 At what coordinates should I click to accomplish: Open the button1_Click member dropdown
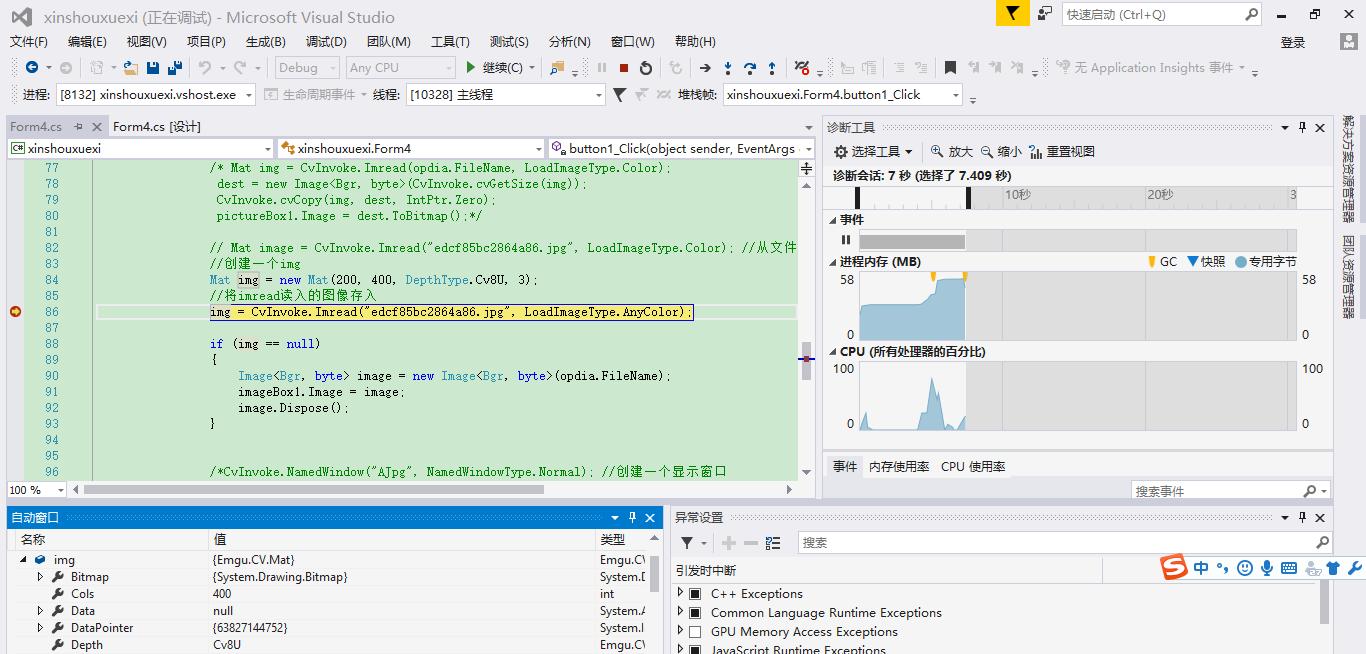(680, 149)
